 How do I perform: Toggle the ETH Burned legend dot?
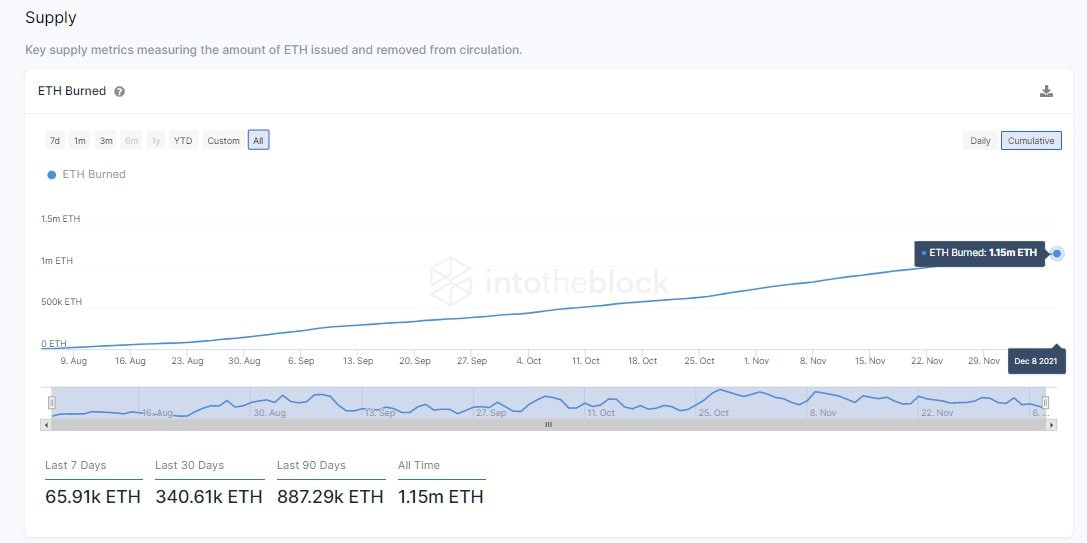tap(52, 175)
